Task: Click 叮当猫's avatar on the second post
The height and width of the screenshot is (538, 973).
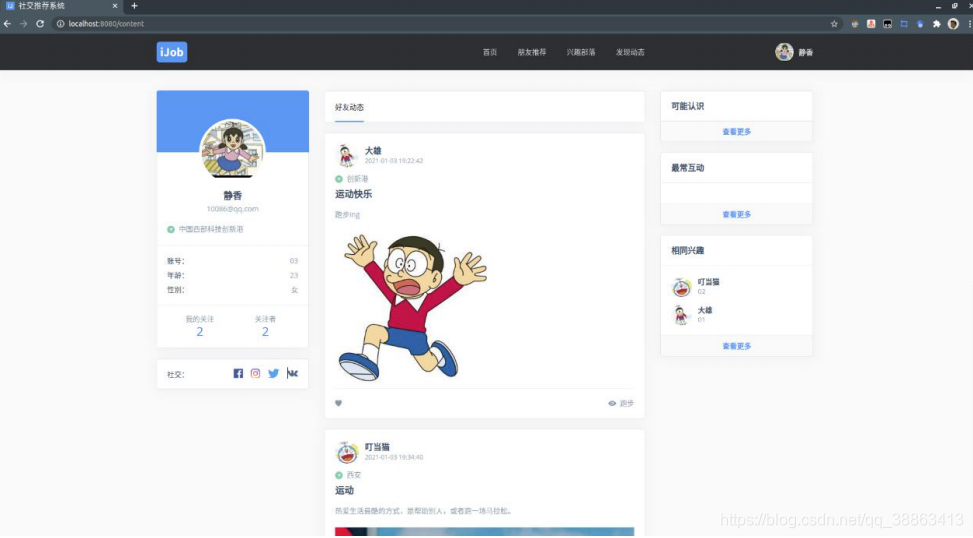Action: (x=346, y=452)
